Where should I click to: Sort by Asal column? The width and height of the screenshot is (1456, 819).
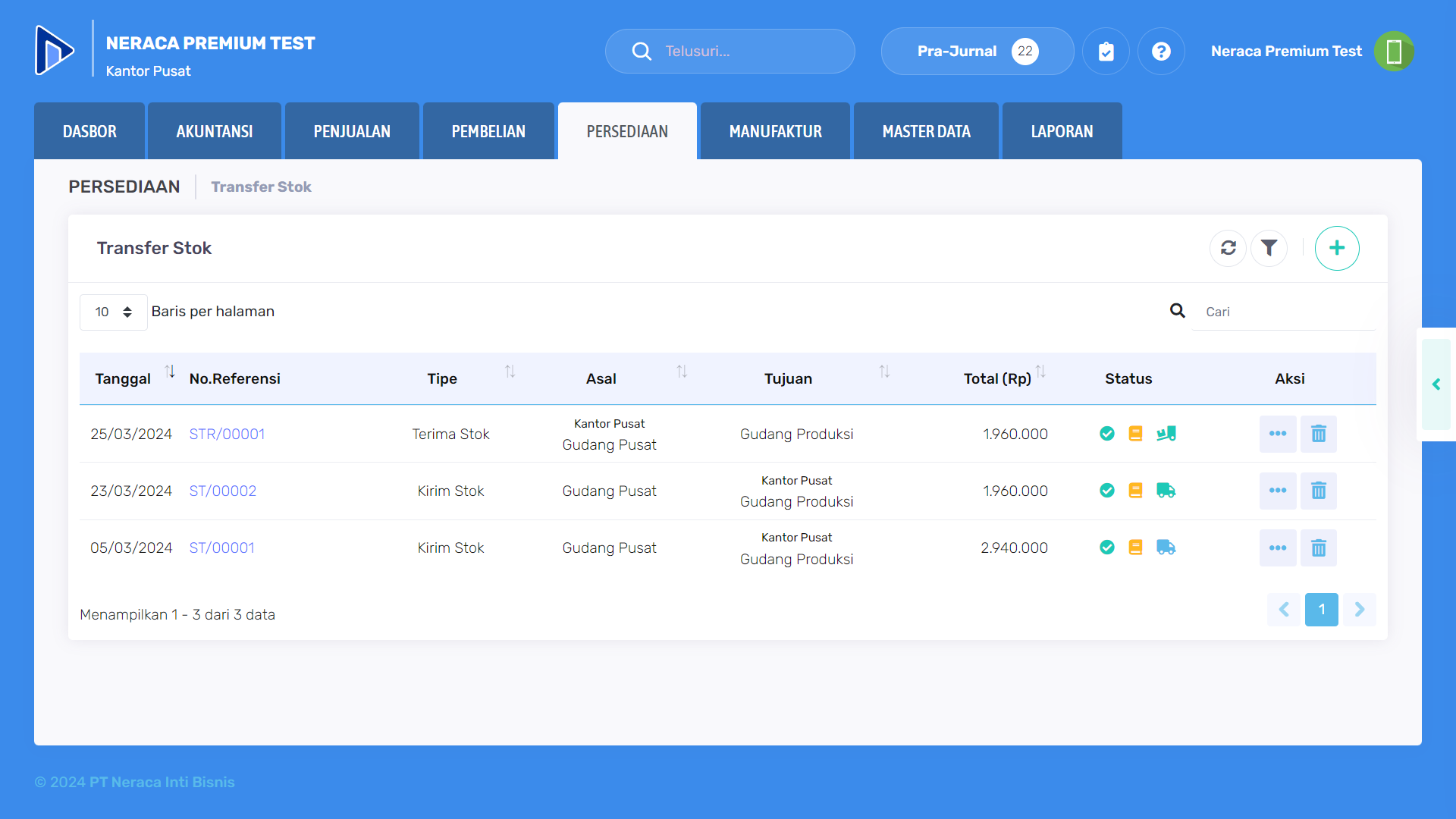point(682,371)
